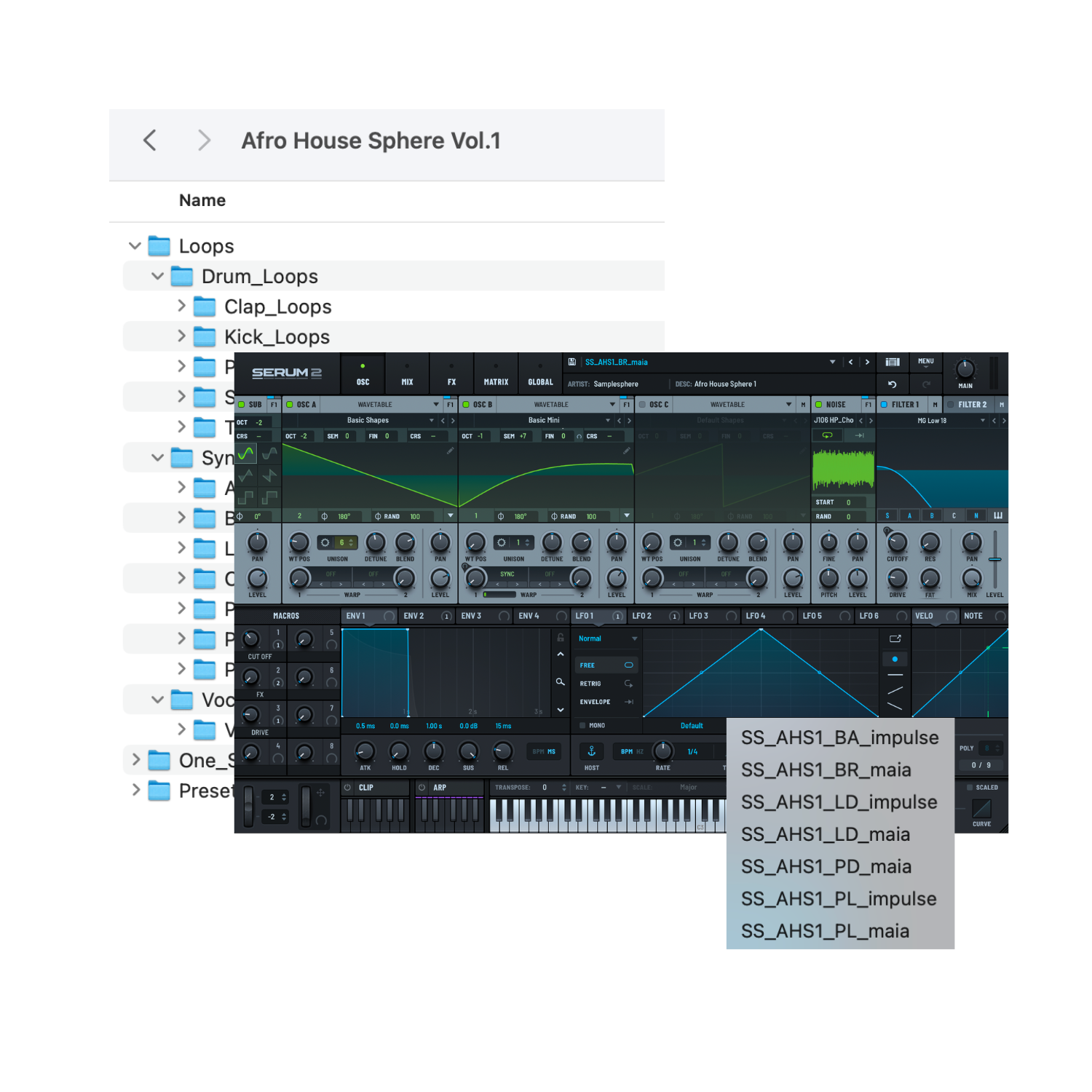1092x1092 pixels.
Task: Open the preset browser list icon
Action: pyautogui.click(x=893, y=362)
